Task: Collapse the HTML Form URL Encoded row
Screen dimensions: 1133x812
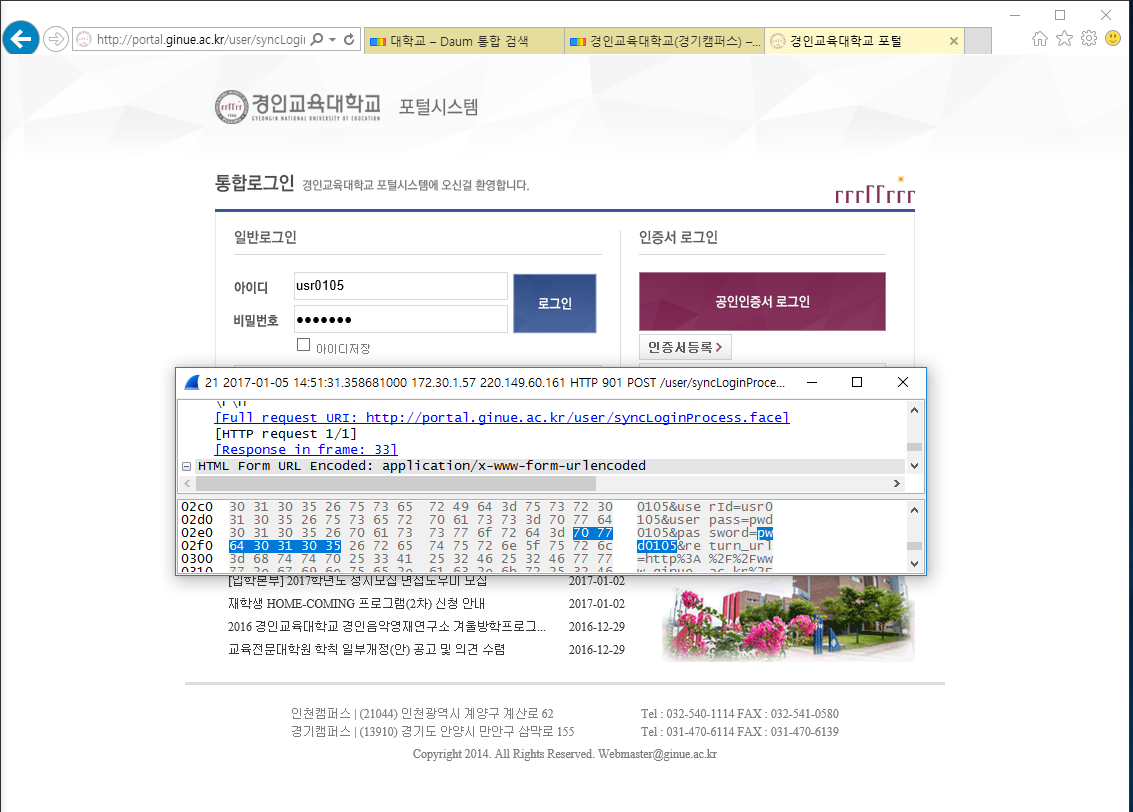Action: pos(186,466)
